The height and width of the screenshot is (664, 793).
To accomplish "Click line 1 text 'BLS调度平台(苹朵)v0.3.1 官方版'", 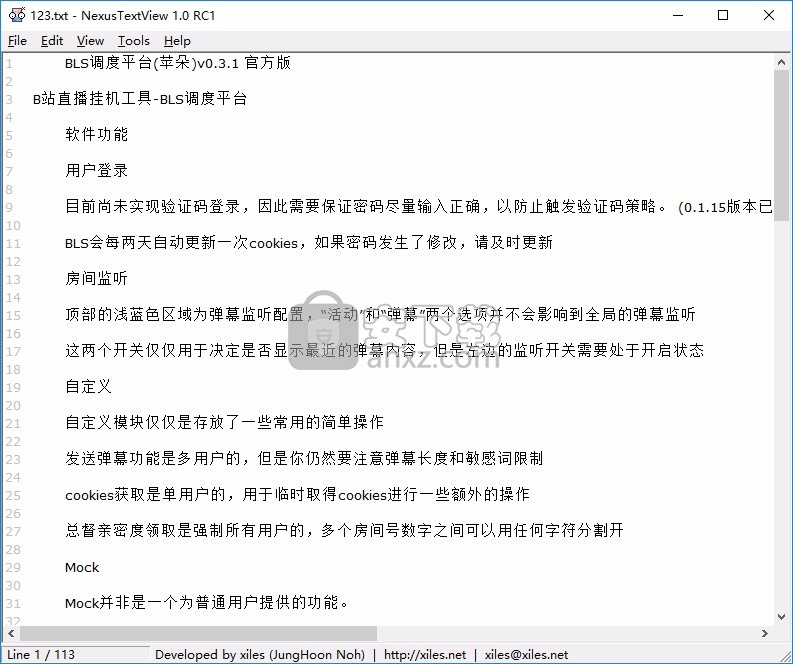I will point(178,63).
